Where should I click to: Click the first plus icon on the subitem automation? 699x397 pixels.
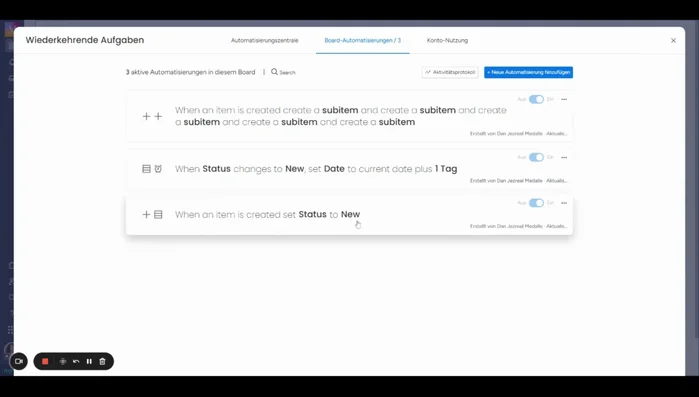(x=146, y=116)
